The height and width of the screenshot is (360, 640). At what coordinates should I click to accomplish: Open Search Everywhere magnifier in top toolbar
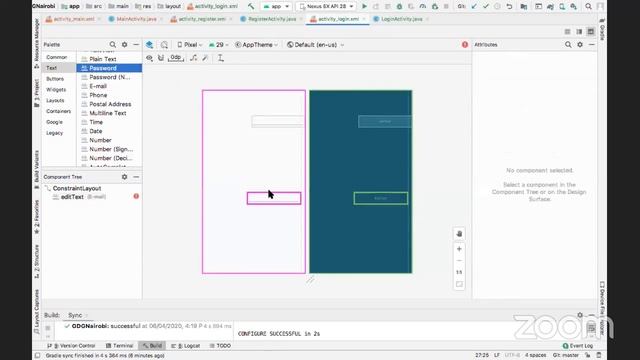click(588, 7)
